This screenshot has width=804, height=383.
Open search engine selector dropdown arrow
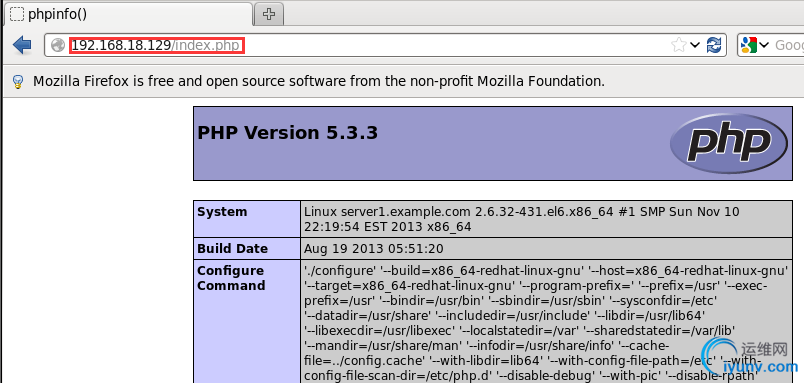(763, 45)
